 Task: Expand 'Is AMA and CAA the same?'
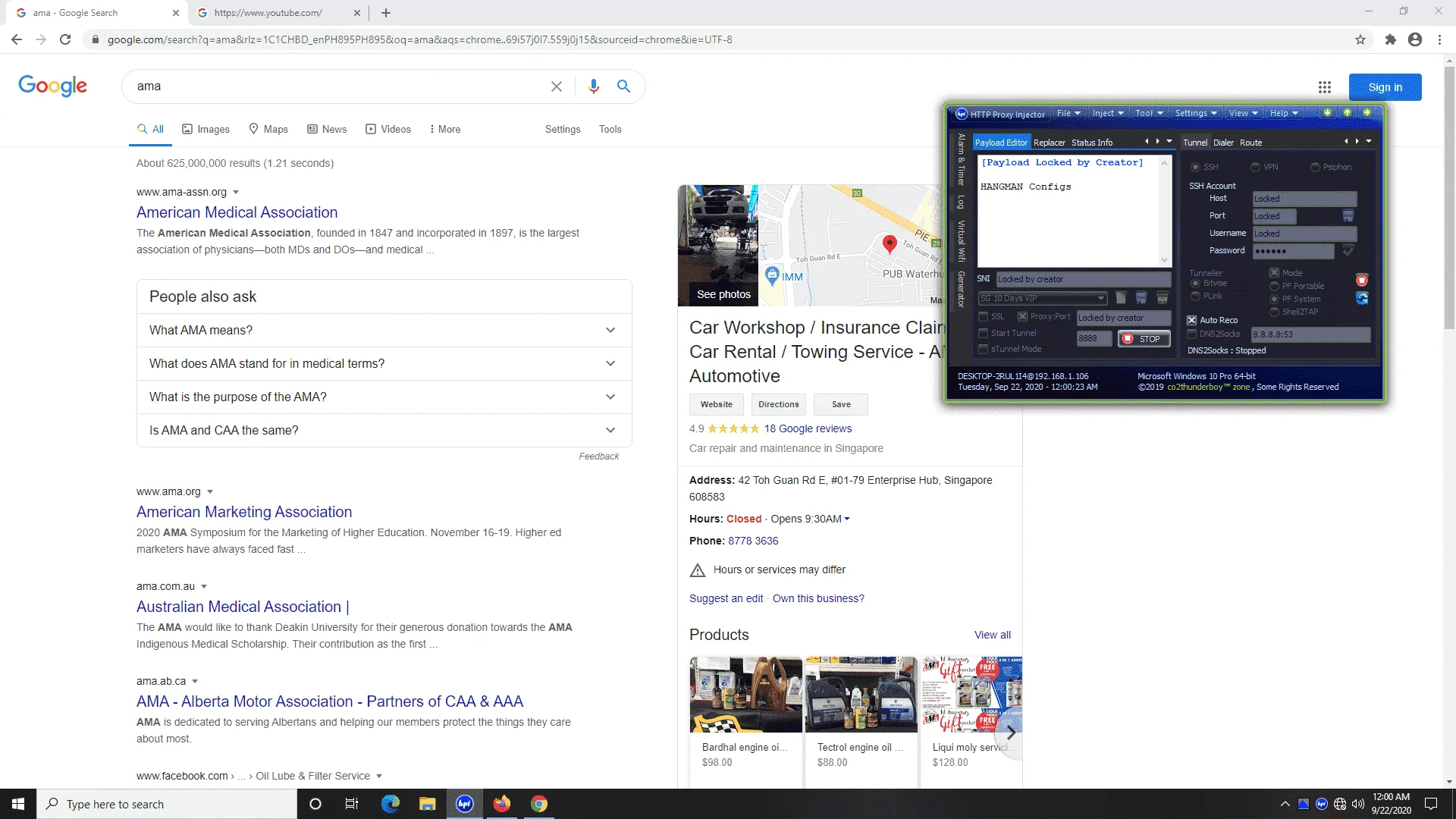[384, 431]
